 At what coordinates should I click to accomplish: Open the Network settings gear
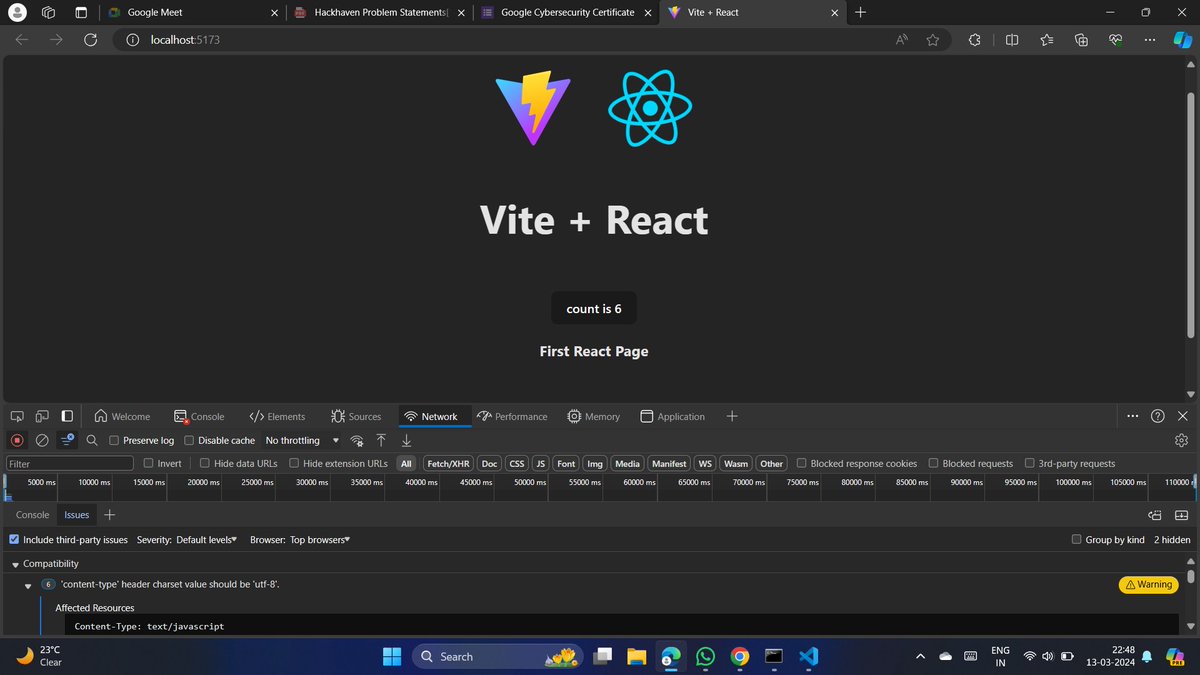click(1181, 440)
